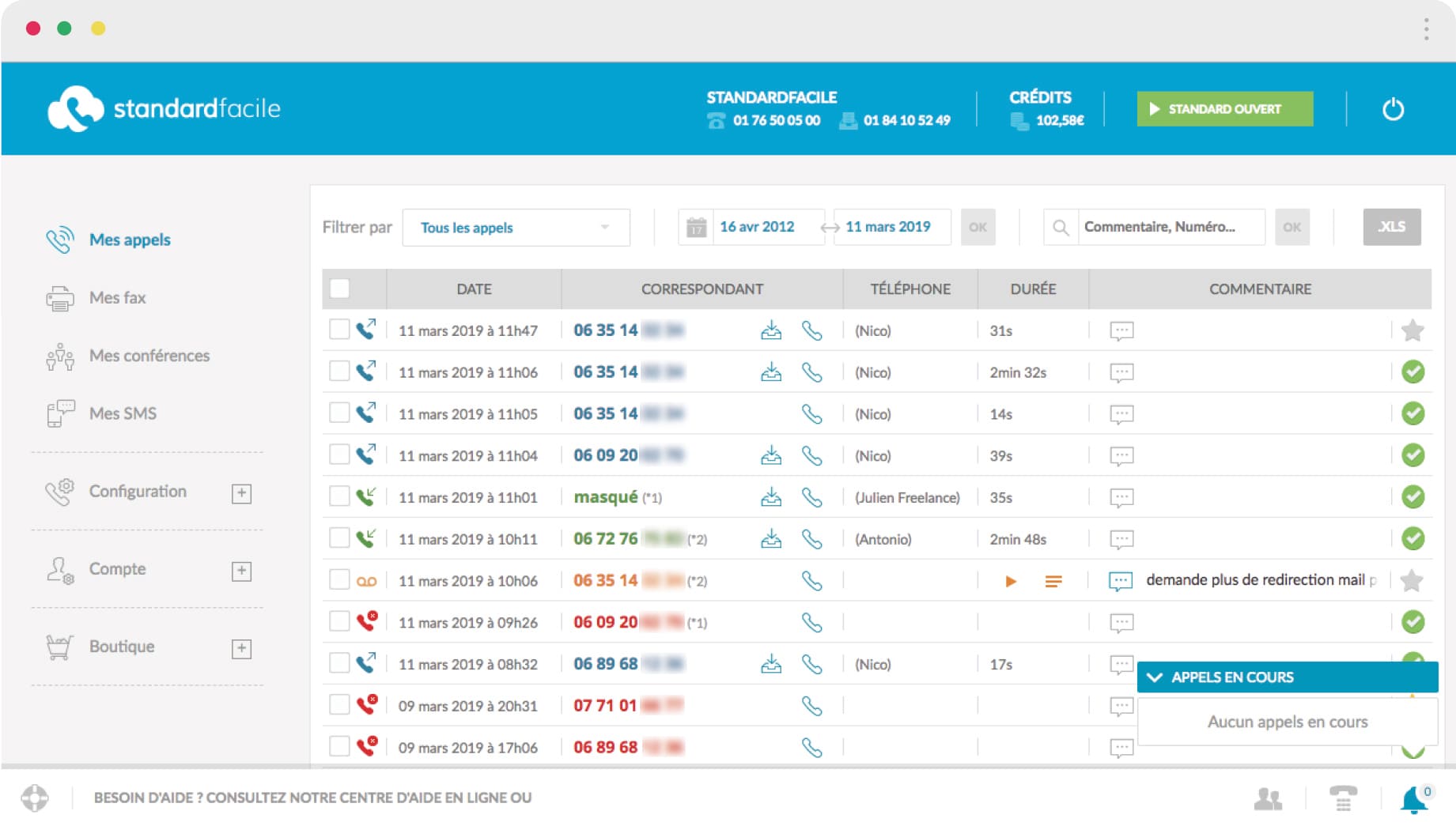Viewport: 1456px width, 826px height.
Task: Toggle the select-all checkbox in table header
Action: pos(339,289)
